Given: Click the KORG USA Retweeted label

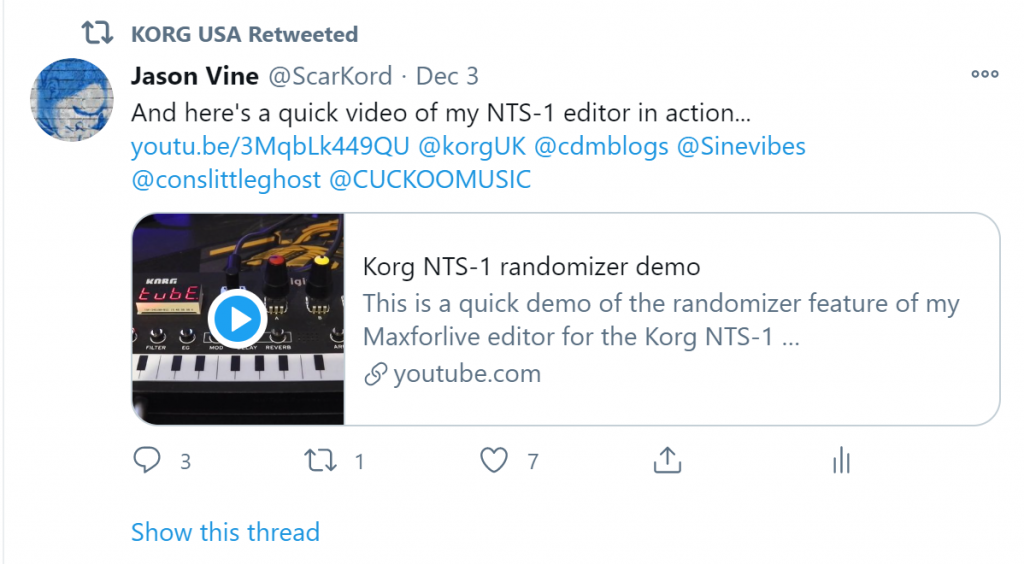Looking at the screenshot, I should click(x=244, y=34).
